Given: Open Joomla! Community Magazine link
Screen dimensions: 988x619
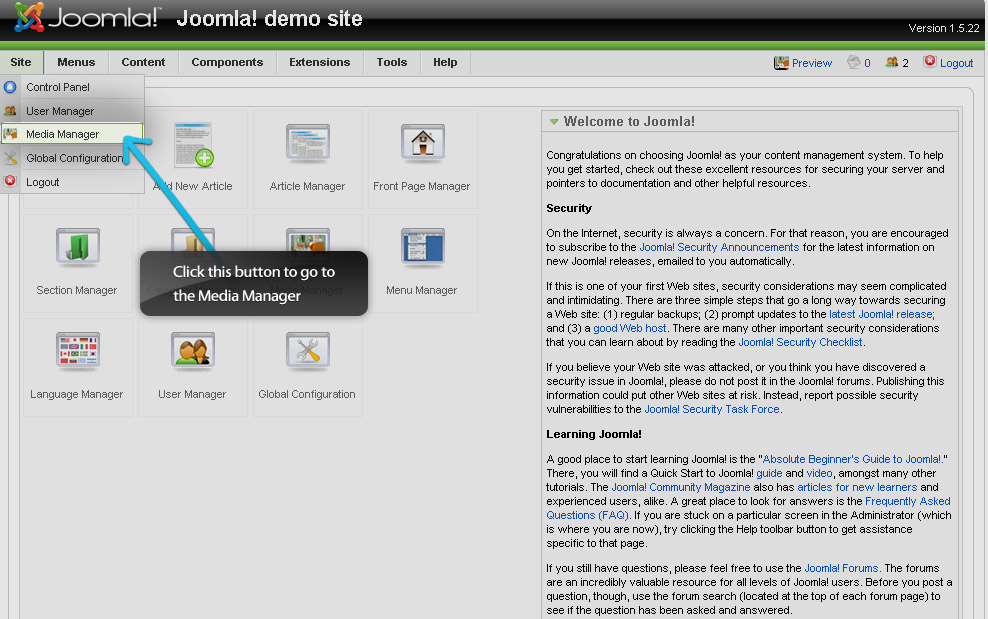Looking at the screenshot, I should coord(681,487).
